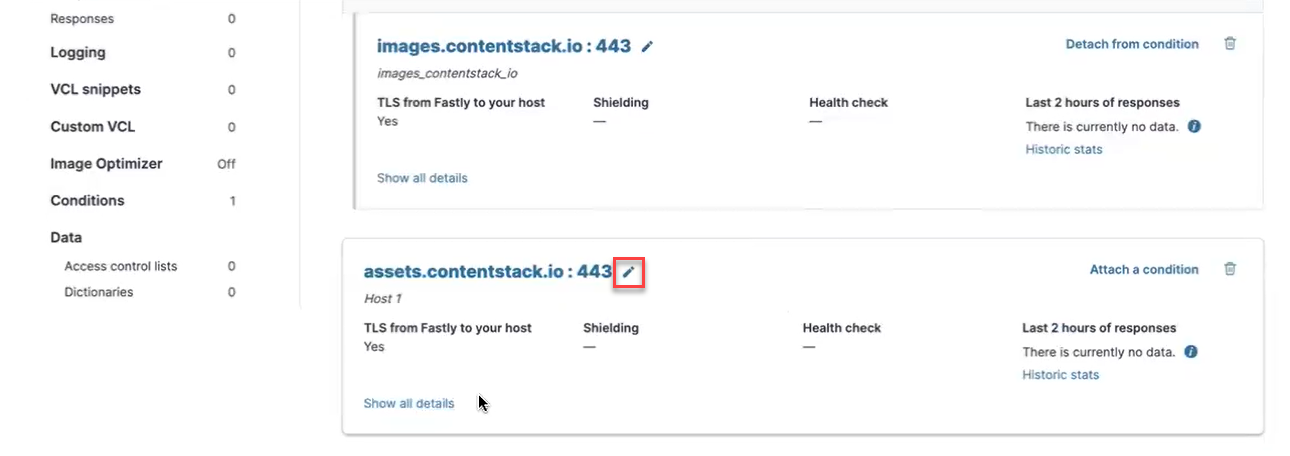Delete the images.contentstack.io host via trash icon
The width and height of the screenshot is (1290, 456).
[x=1230, y=44]
